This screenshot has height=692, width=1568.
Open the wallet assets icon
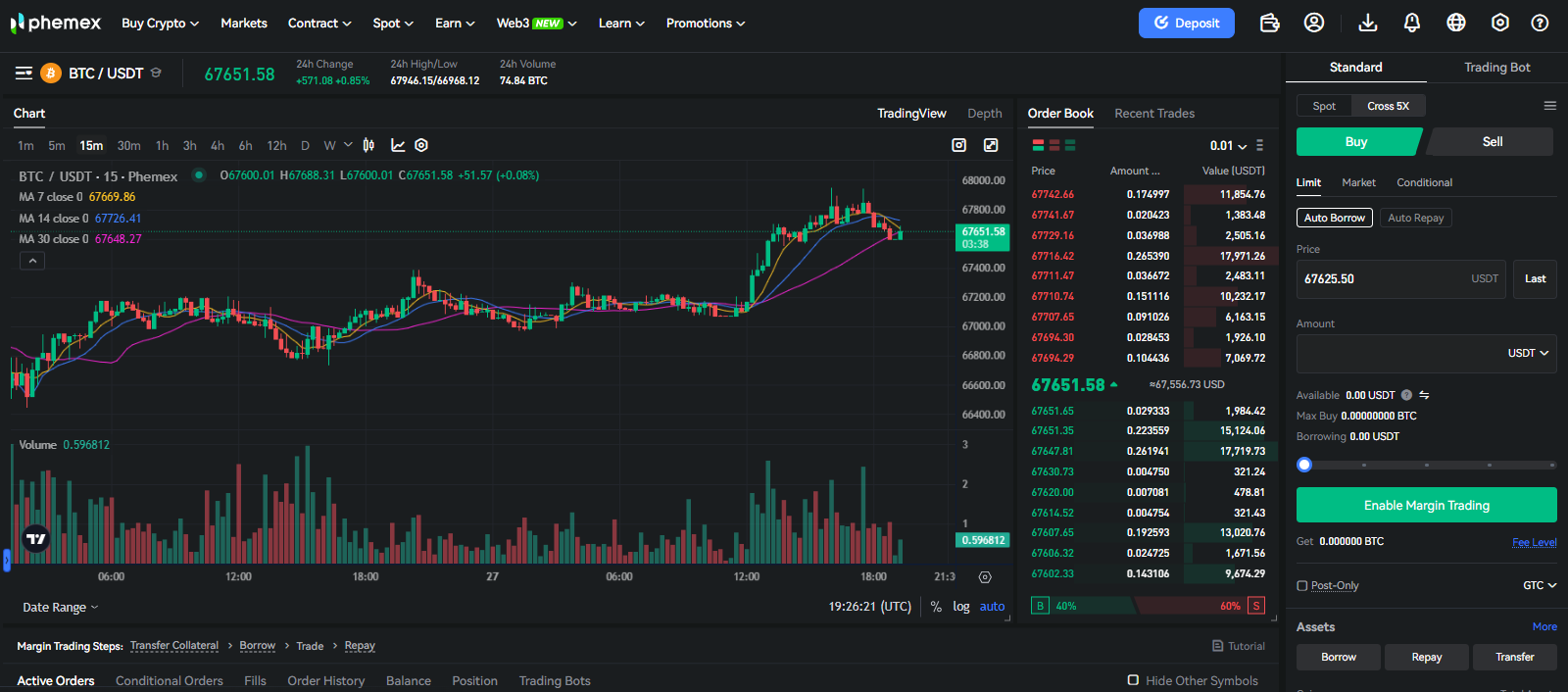pyautogui.click(x=1269, y=23)
